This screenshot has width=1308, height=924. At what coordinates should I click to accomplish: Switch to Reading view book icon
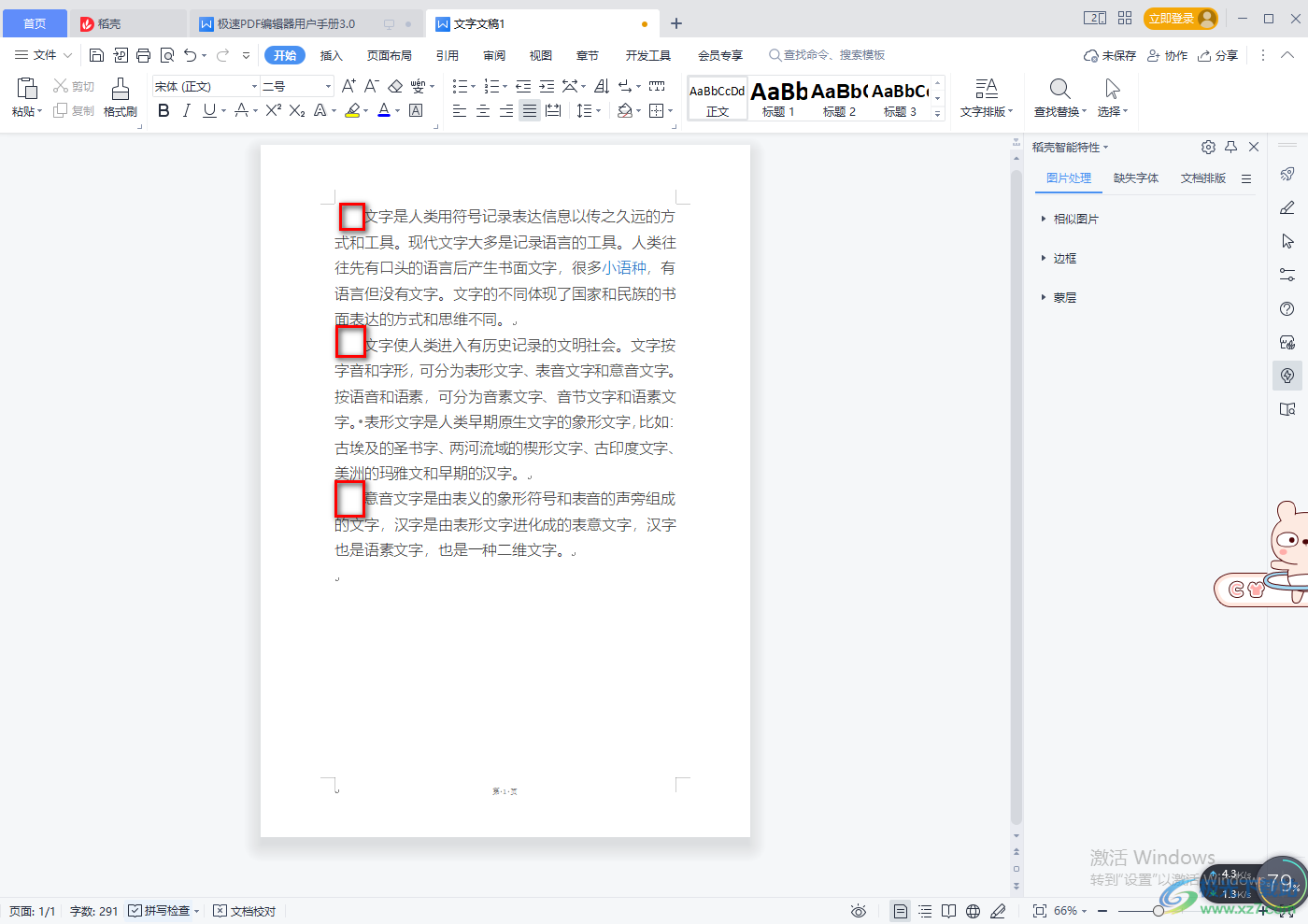click(948, 911)
